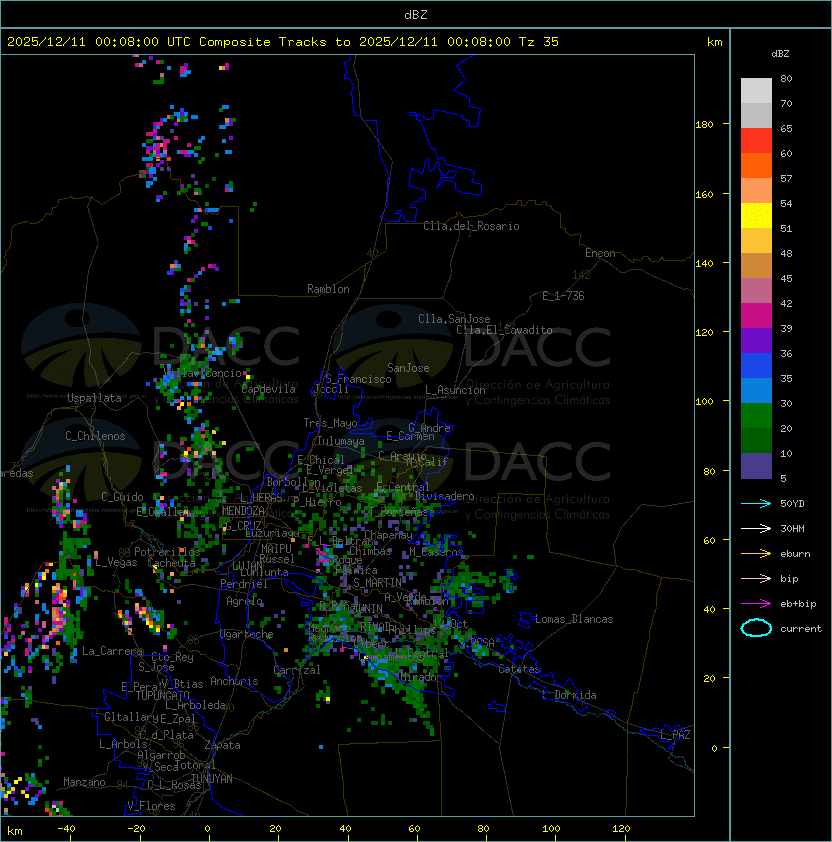Viewport: 832px width, 842px height.
Task: Pick the bright yellow 54 dBZ swatch
Action: point(756,215)
